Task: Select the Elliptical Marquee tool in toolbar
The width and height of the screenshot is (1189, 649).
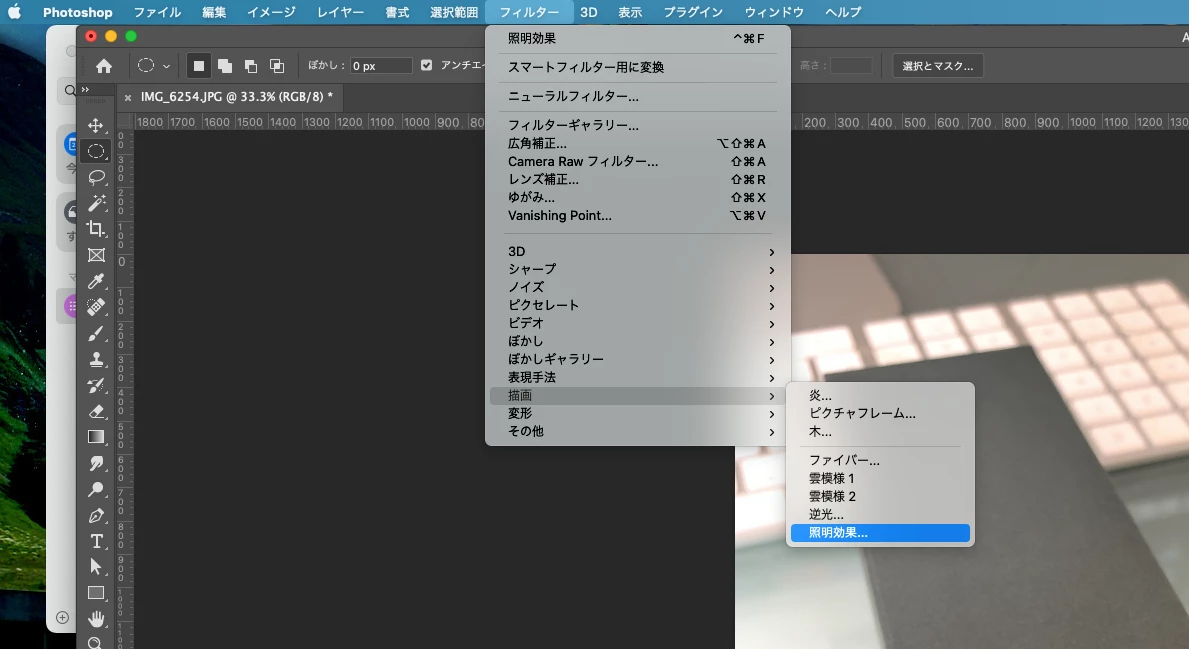Action: tap(96, 151)
